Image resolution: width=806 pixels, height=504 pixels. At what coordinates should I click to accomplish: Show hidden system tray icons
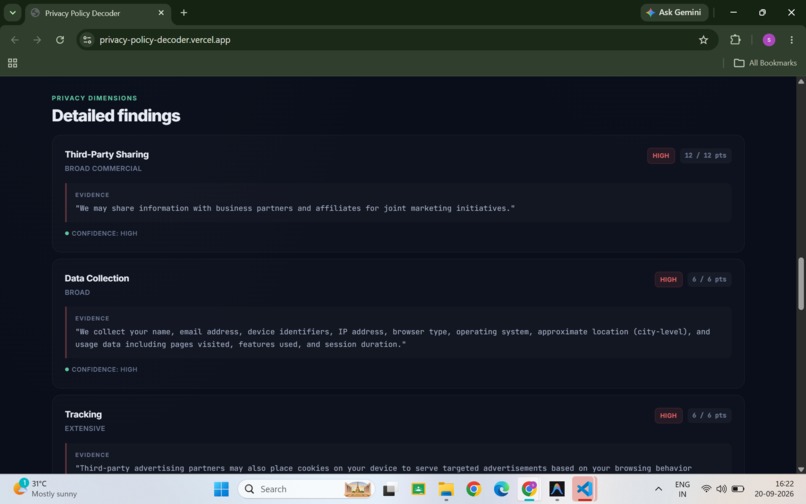click(658, 489)
